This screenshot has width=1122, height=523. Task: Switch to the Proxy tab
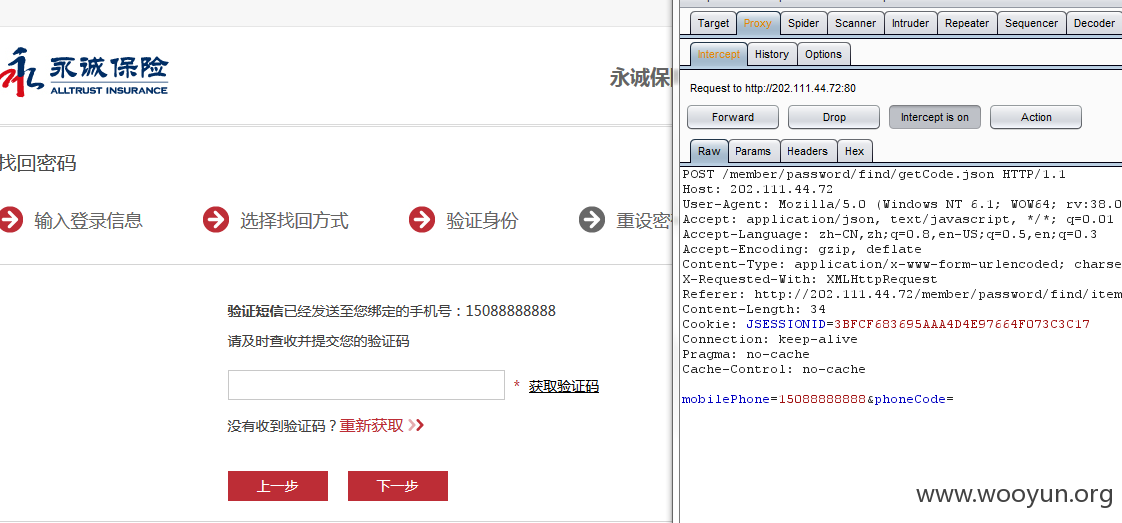758,23
